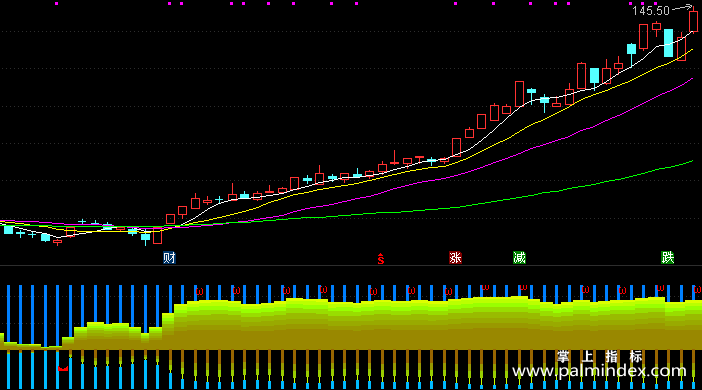702x390 pixels.
Task: Select the large cyan candlestick near the peak
Action: click(668, 43)
